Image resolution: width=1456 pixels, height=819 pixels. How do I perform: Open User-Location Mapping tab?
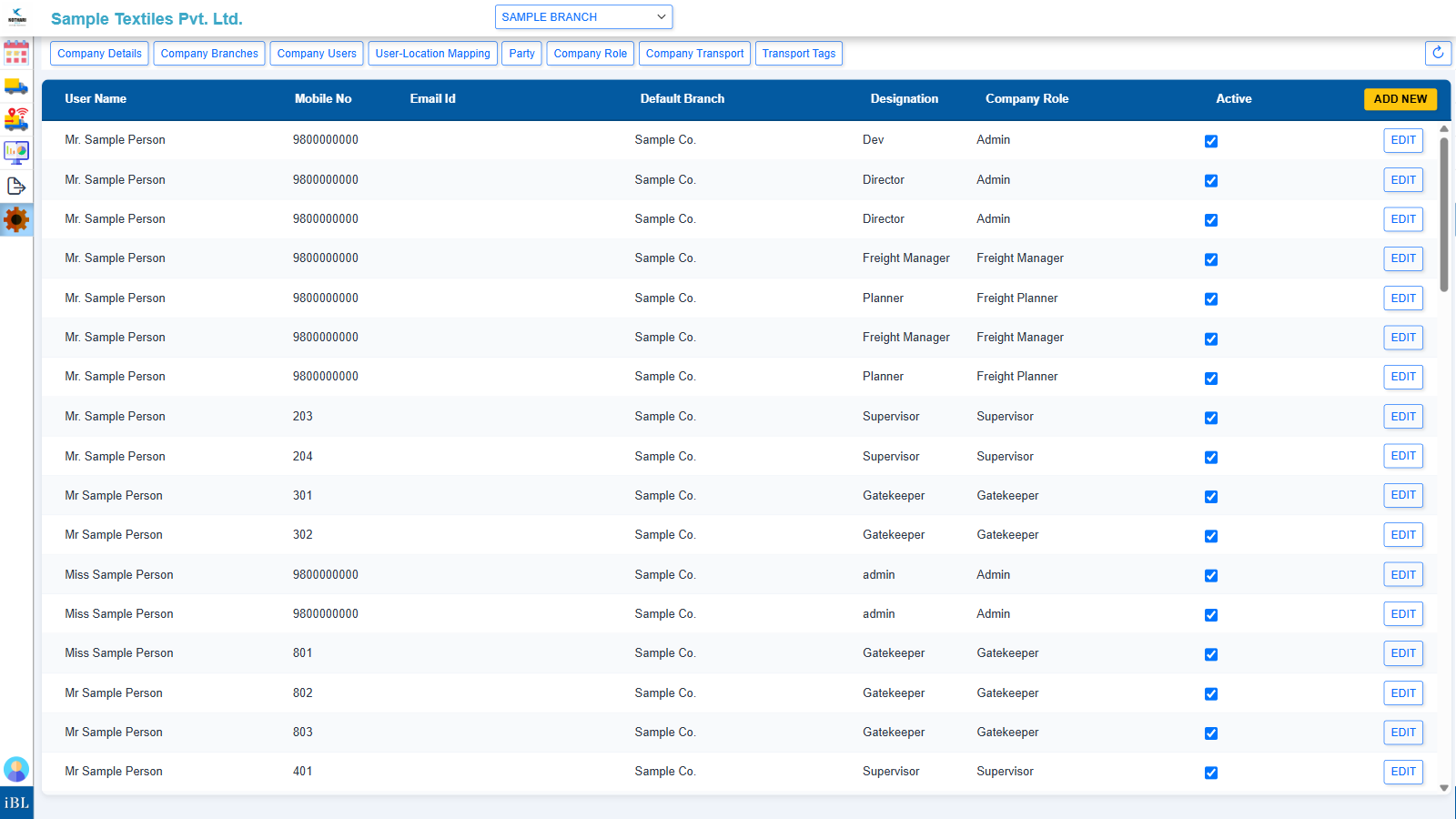432,54
